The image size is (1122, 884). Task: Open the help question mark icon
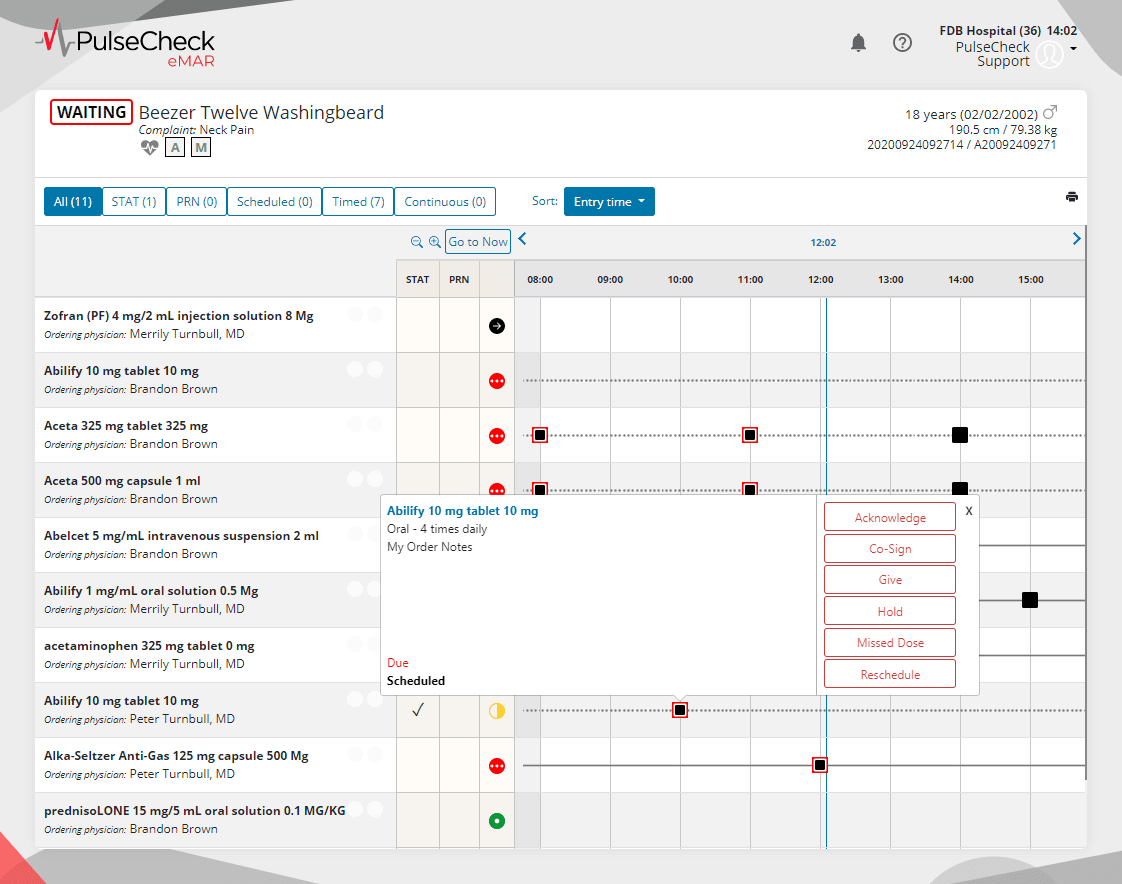[x=902, y=43]
